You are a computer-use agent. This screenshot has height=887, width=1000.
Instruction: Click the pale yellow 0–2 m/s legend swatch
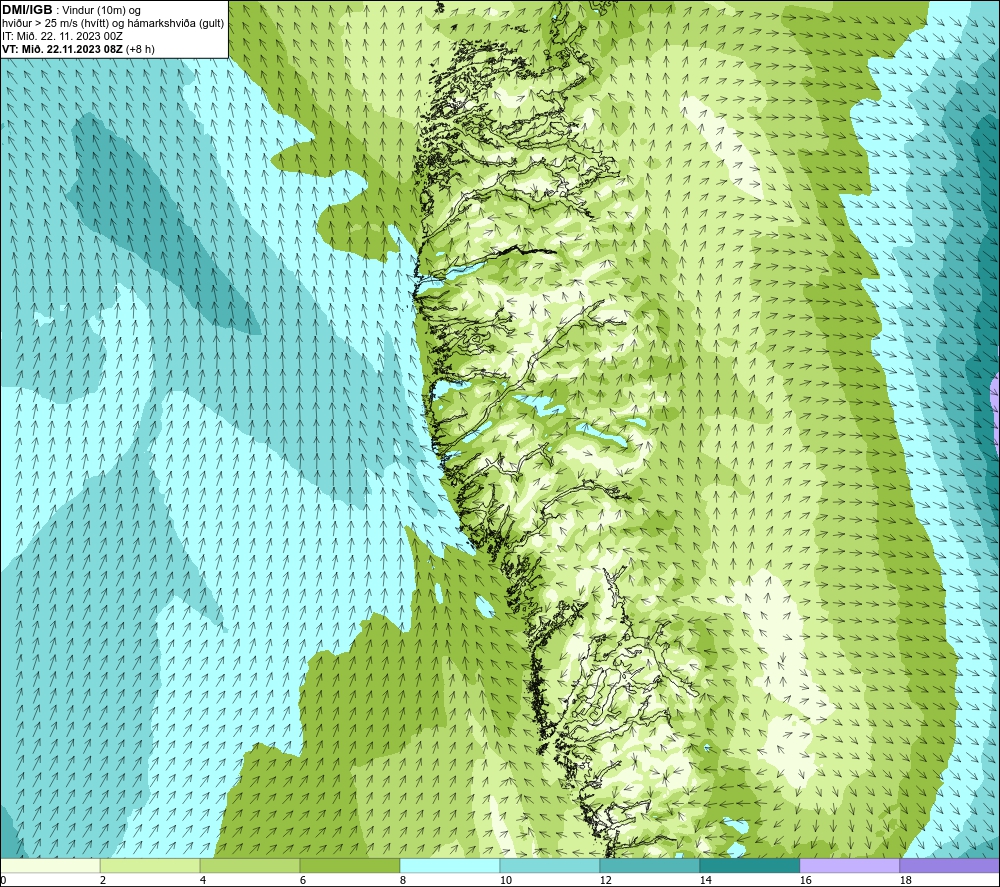click(50, 865)
